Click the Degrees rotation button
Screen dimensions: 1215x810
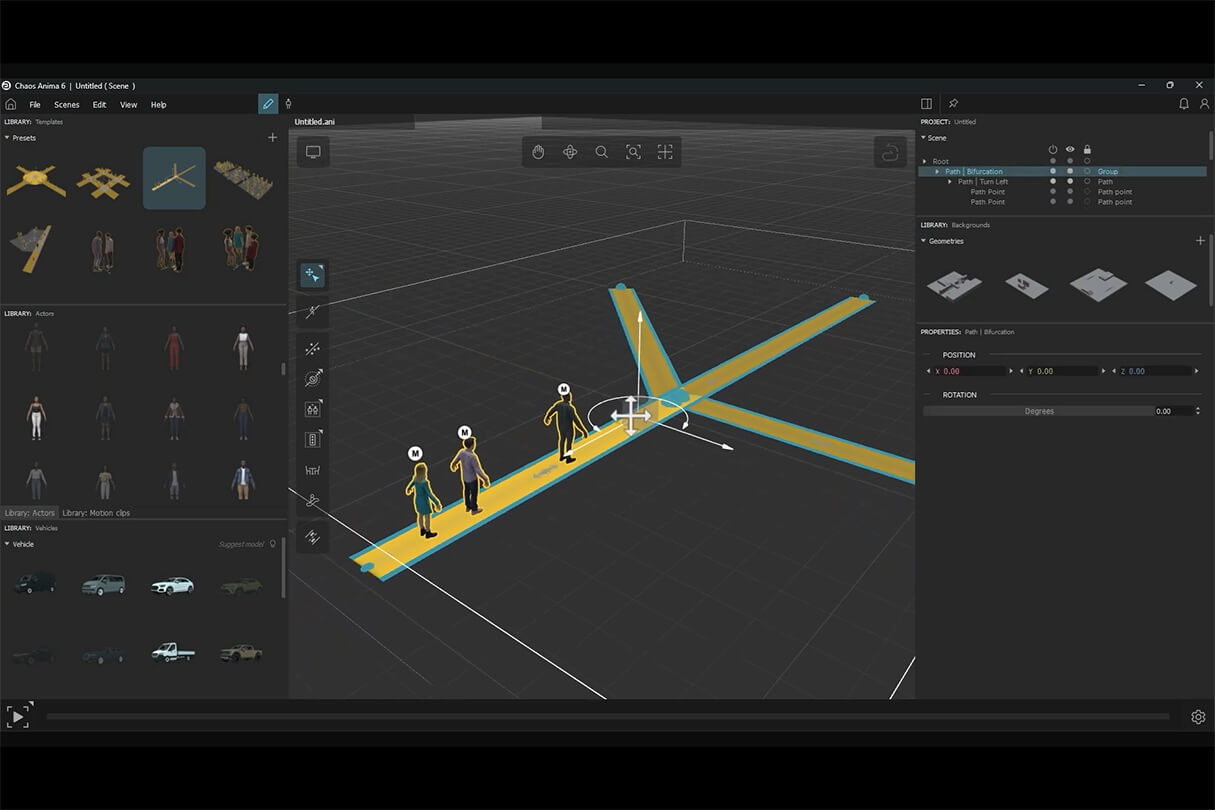(x=1038, y=411)
